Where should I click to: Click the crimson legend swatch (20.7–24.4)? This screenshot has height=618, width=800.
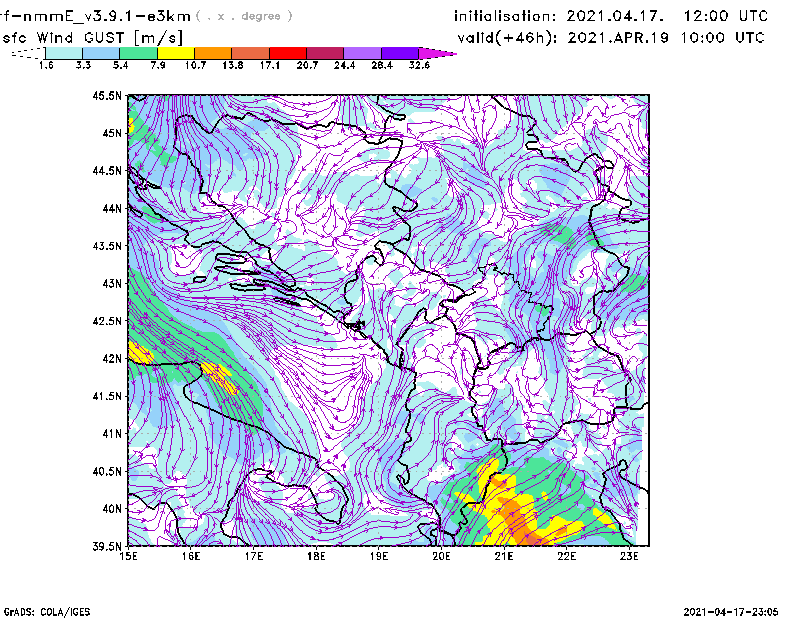[x=326, y=53]
